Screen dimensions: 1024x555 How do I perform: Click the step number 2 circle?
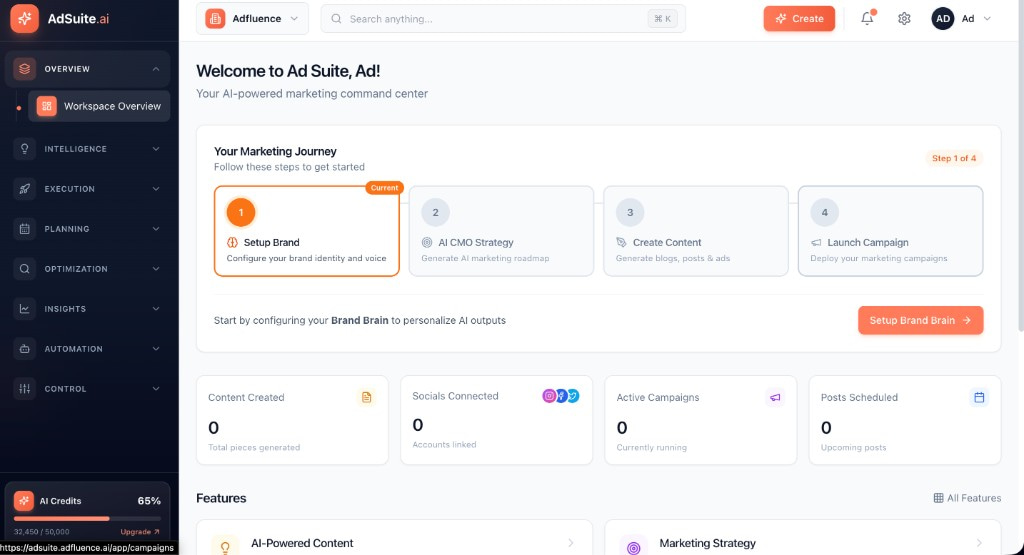pos(436,212)
